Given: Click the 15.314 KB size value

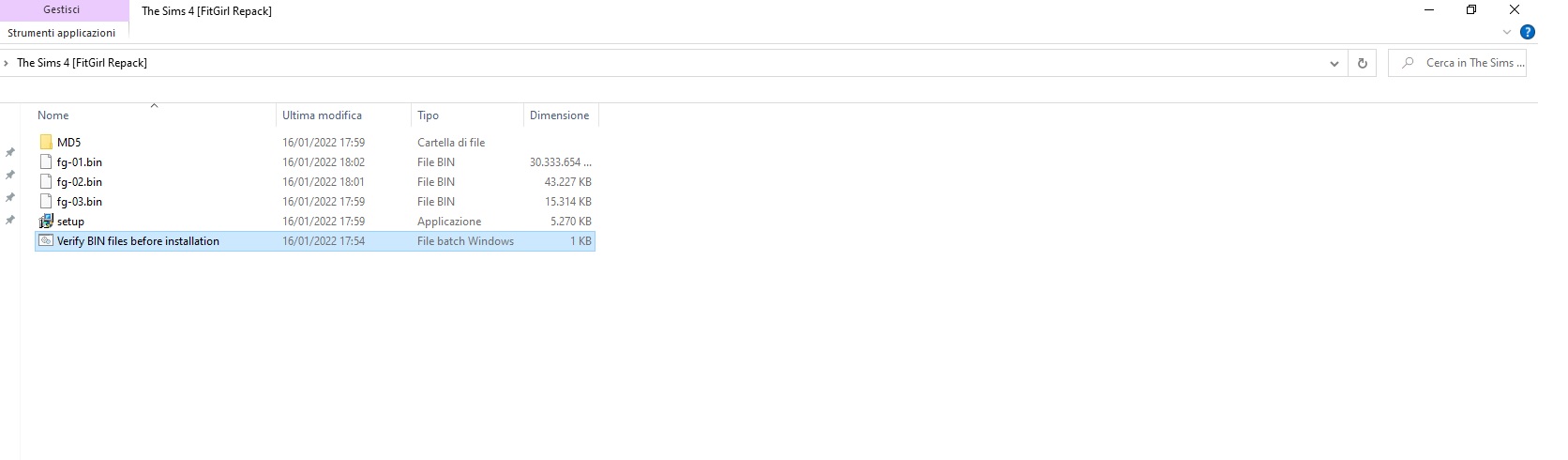Looking at the screenshot, I should pos(567,202).
